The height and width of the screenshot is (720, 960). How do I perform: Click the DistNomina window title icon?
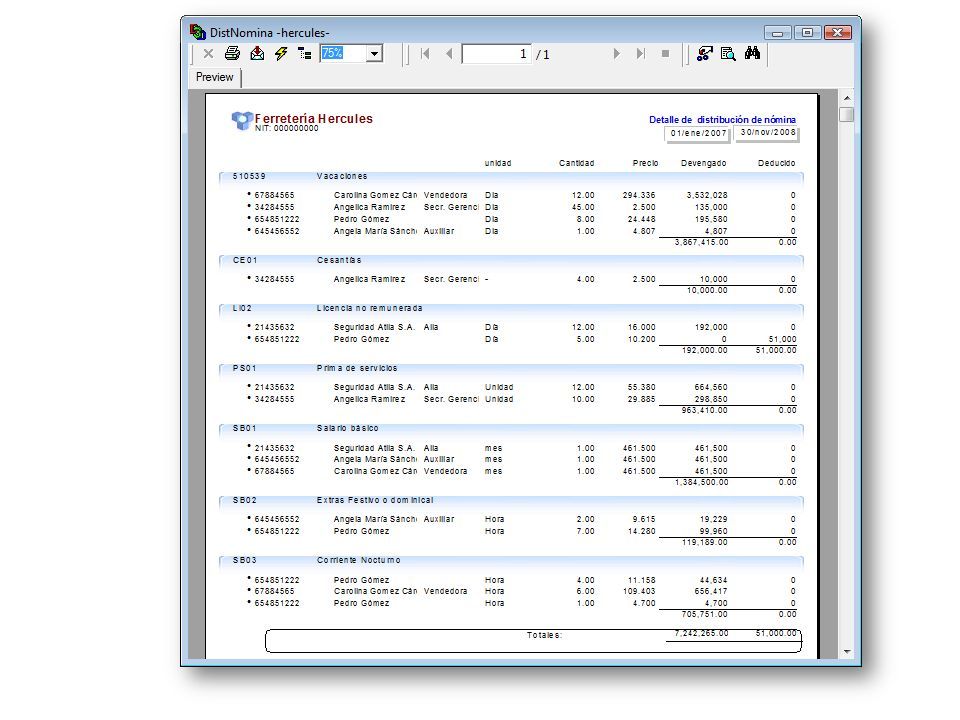[197, 32]
